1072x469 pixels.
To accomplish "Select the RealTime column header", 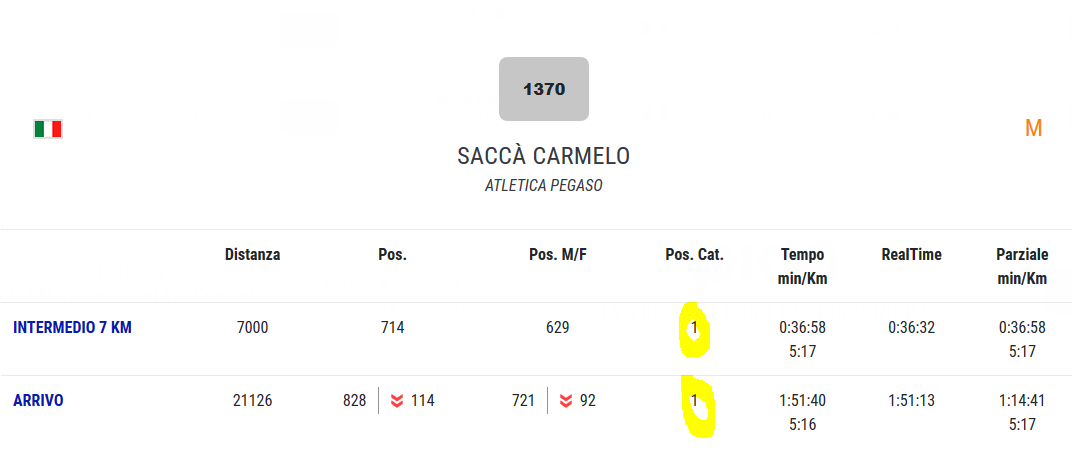I will click(x=911, y=255).
